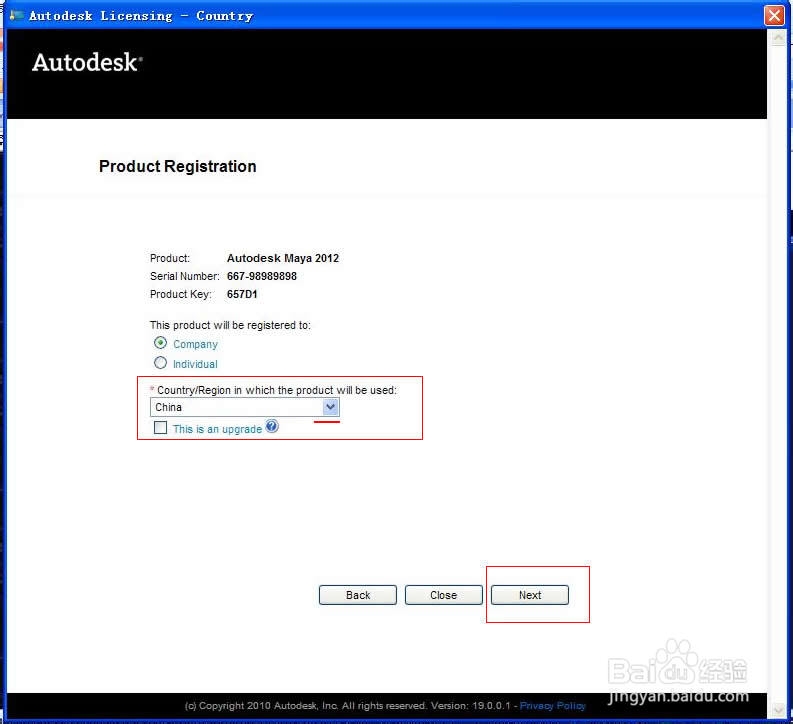Image resolution: width=793 pixels, height=724 pixels.
Task: Click the Next button
Action: click(530, 595)
